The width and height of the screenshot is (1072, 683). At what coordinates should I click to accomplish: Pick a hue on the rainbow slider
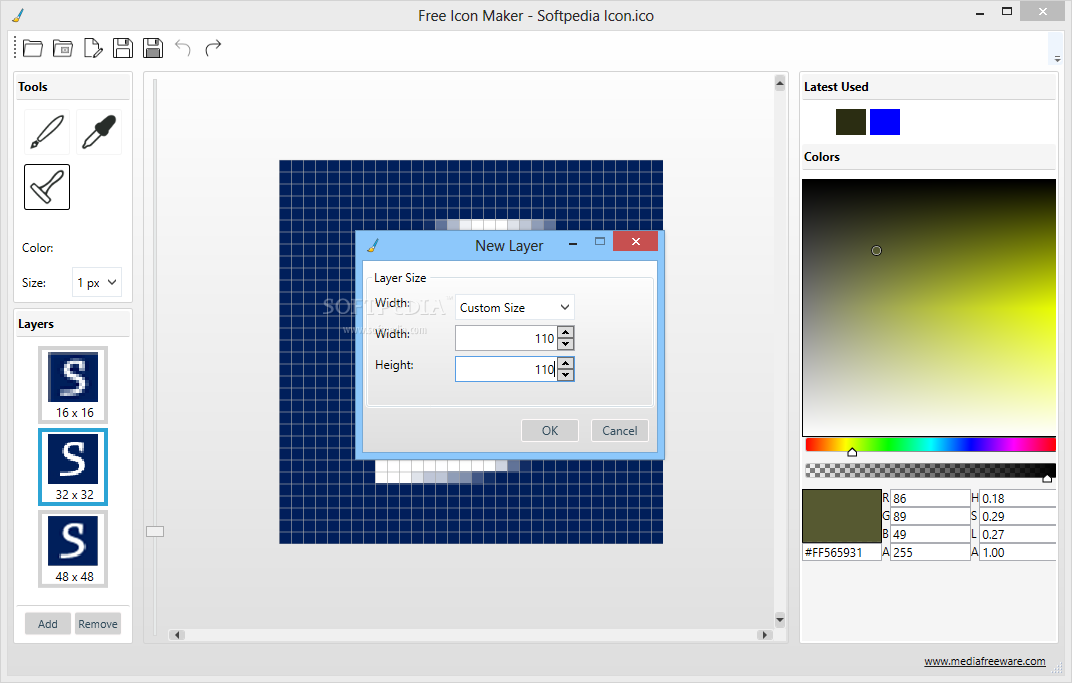click(929, 443)
